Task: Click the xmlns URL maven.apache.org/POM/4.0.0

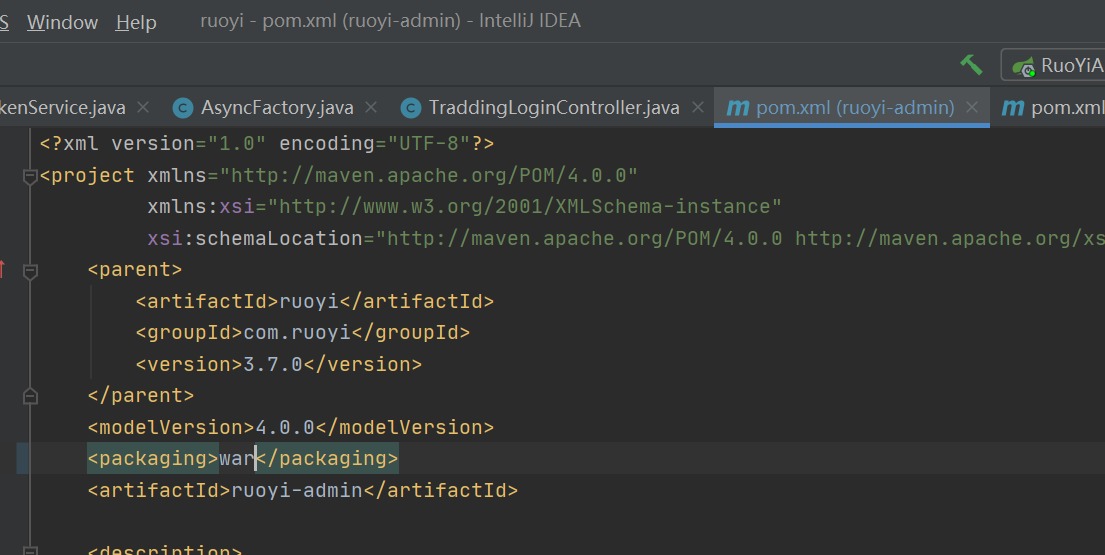Action: tap(428, 175)
